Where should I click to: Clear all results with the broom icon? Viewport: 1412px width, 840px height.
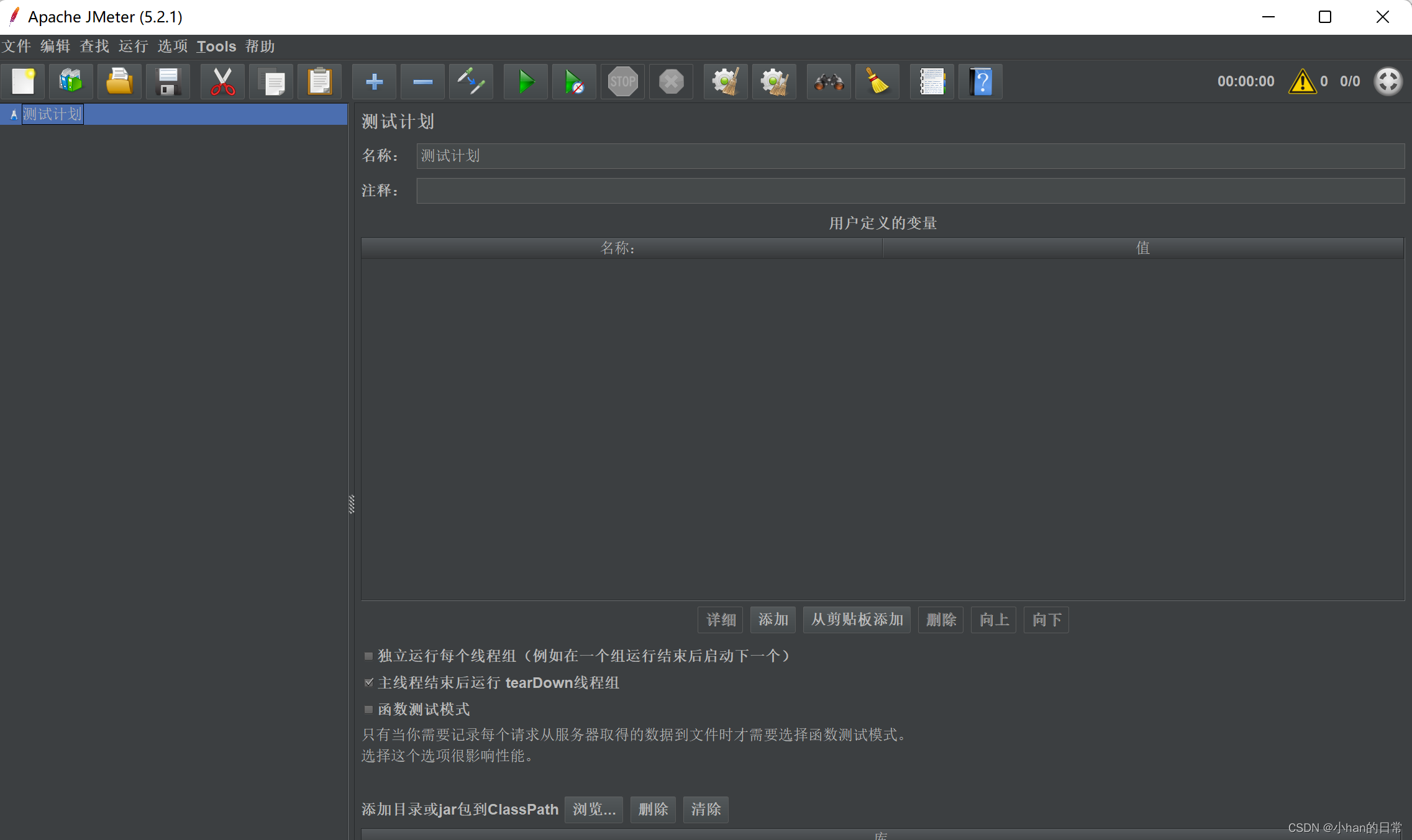coord(774,81)
